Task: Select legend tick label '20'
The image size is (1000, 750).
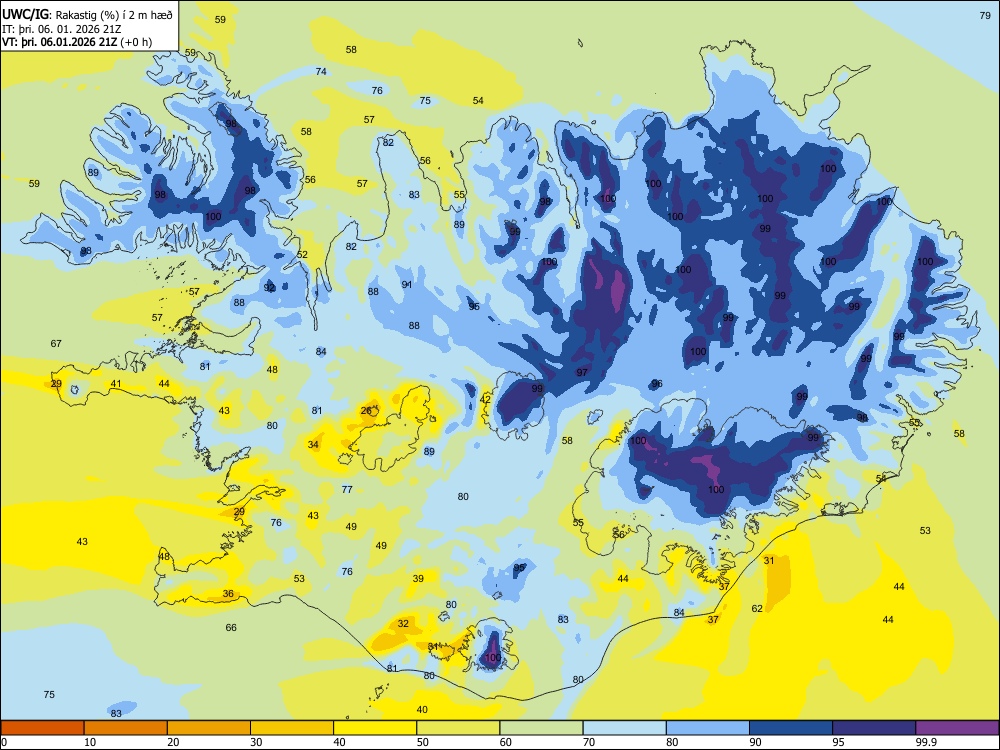Action: [173, 742]
